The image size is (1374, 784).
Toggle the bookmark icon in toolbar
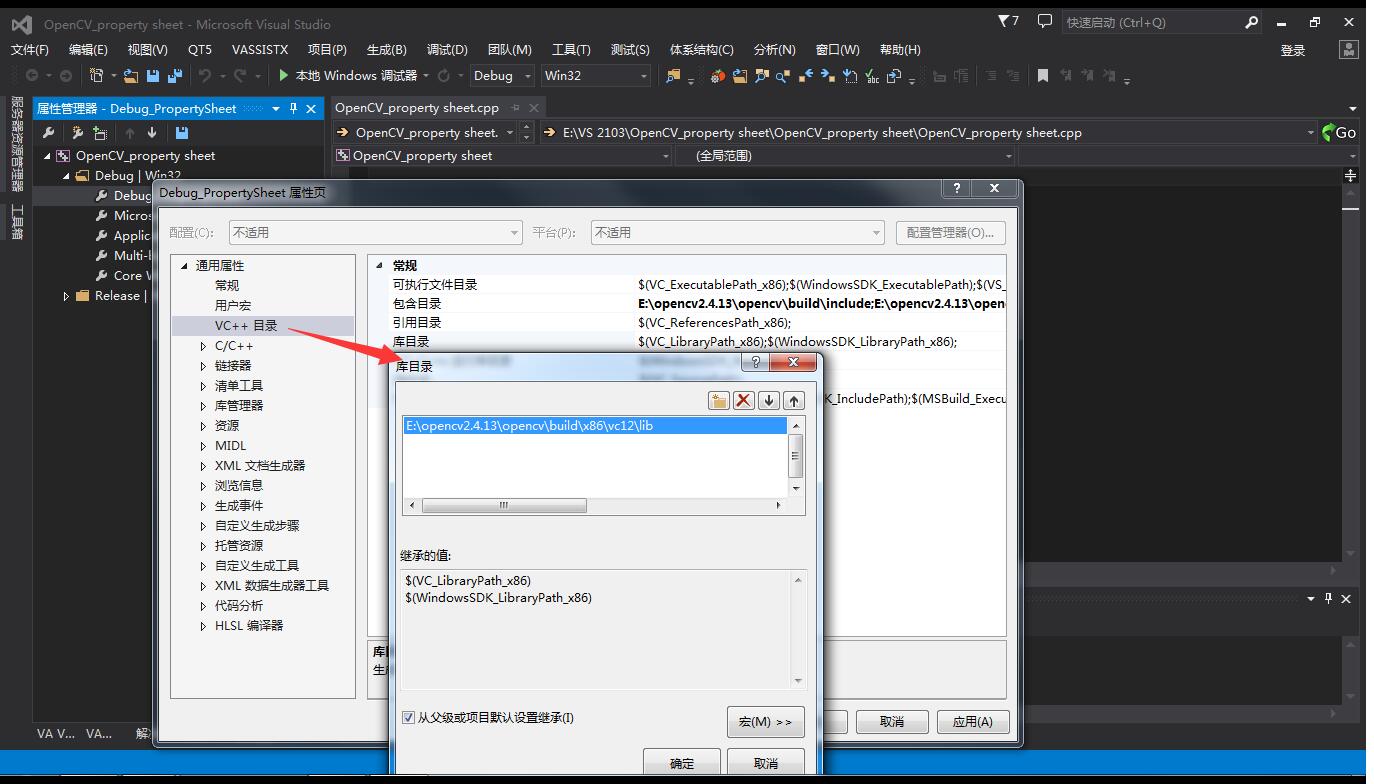[x=1043, y=76]
